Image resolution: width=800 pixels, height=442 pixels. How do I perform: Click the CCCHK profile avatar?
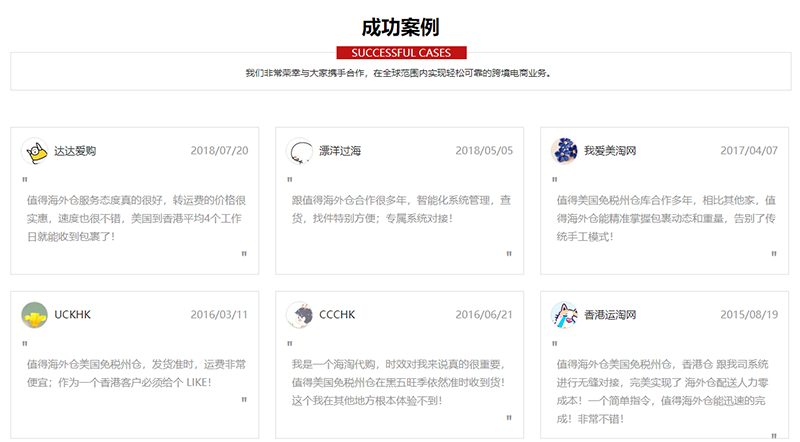pyautogui.click(x=300, y=315)
